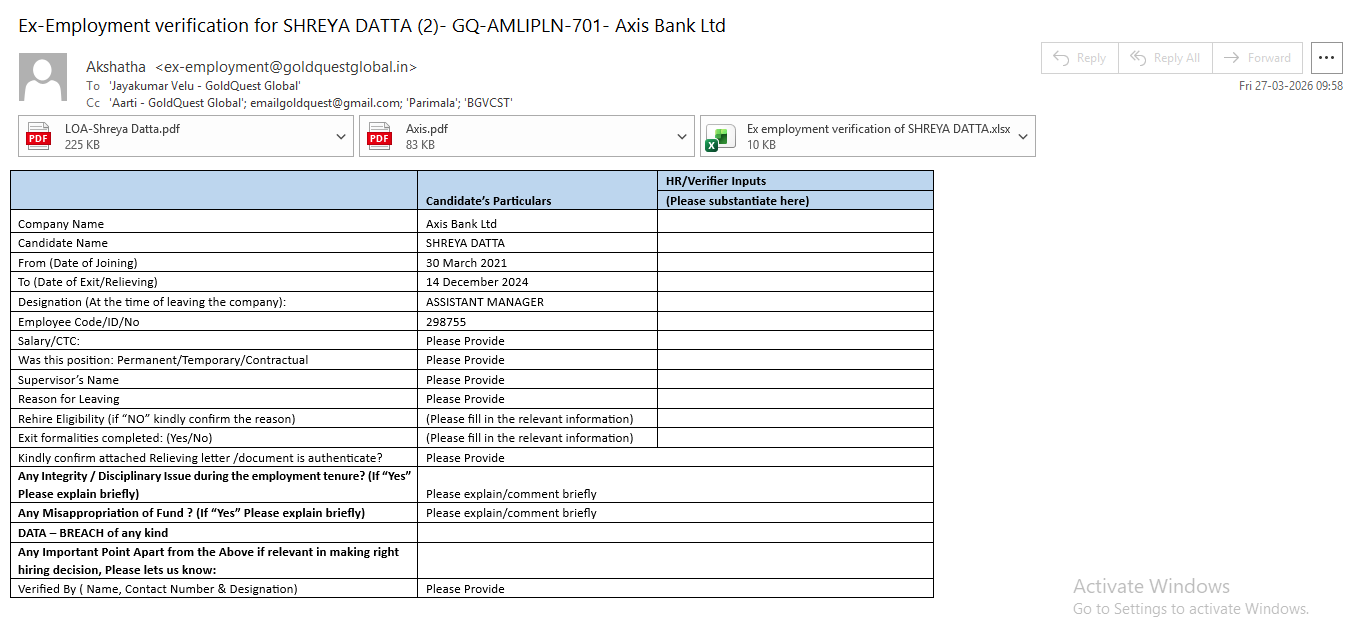Click sender email ex-employment@goldquestglobal.in
This screenshot has width=1349, height=636.
(x=286, y=67)
